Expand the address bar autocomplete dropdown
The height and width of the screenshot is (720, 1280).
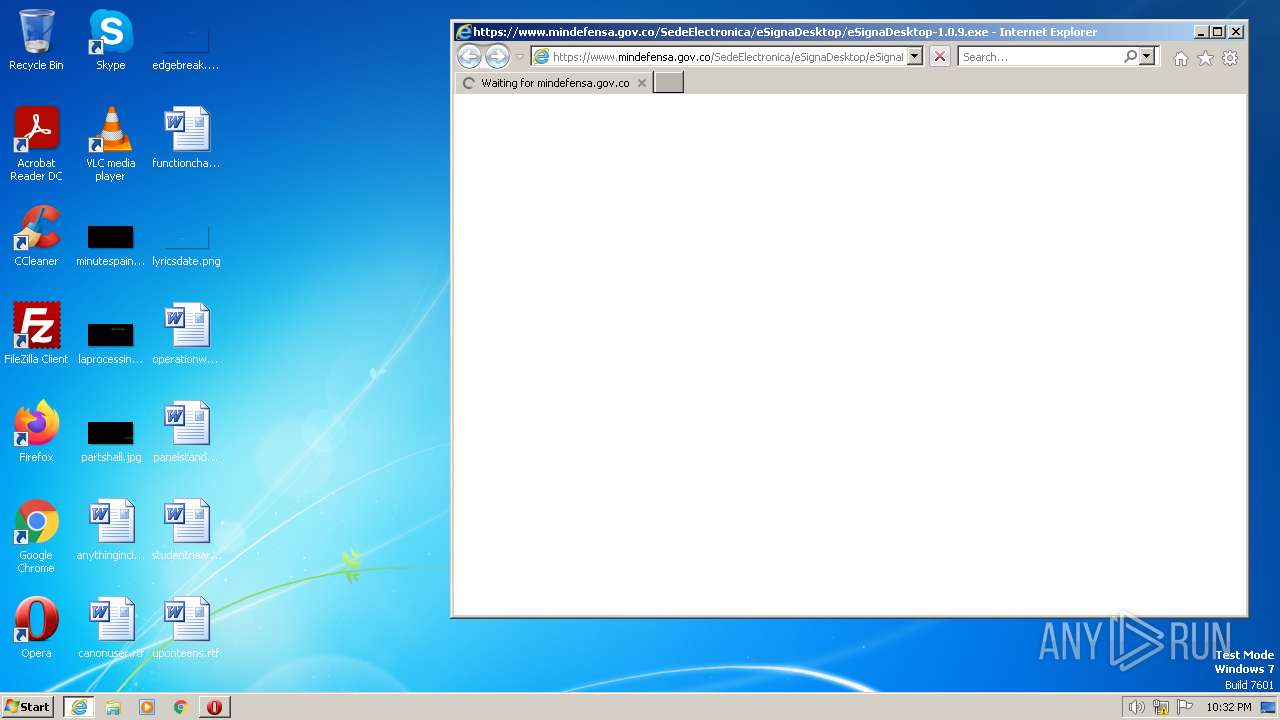pos(914,57)
